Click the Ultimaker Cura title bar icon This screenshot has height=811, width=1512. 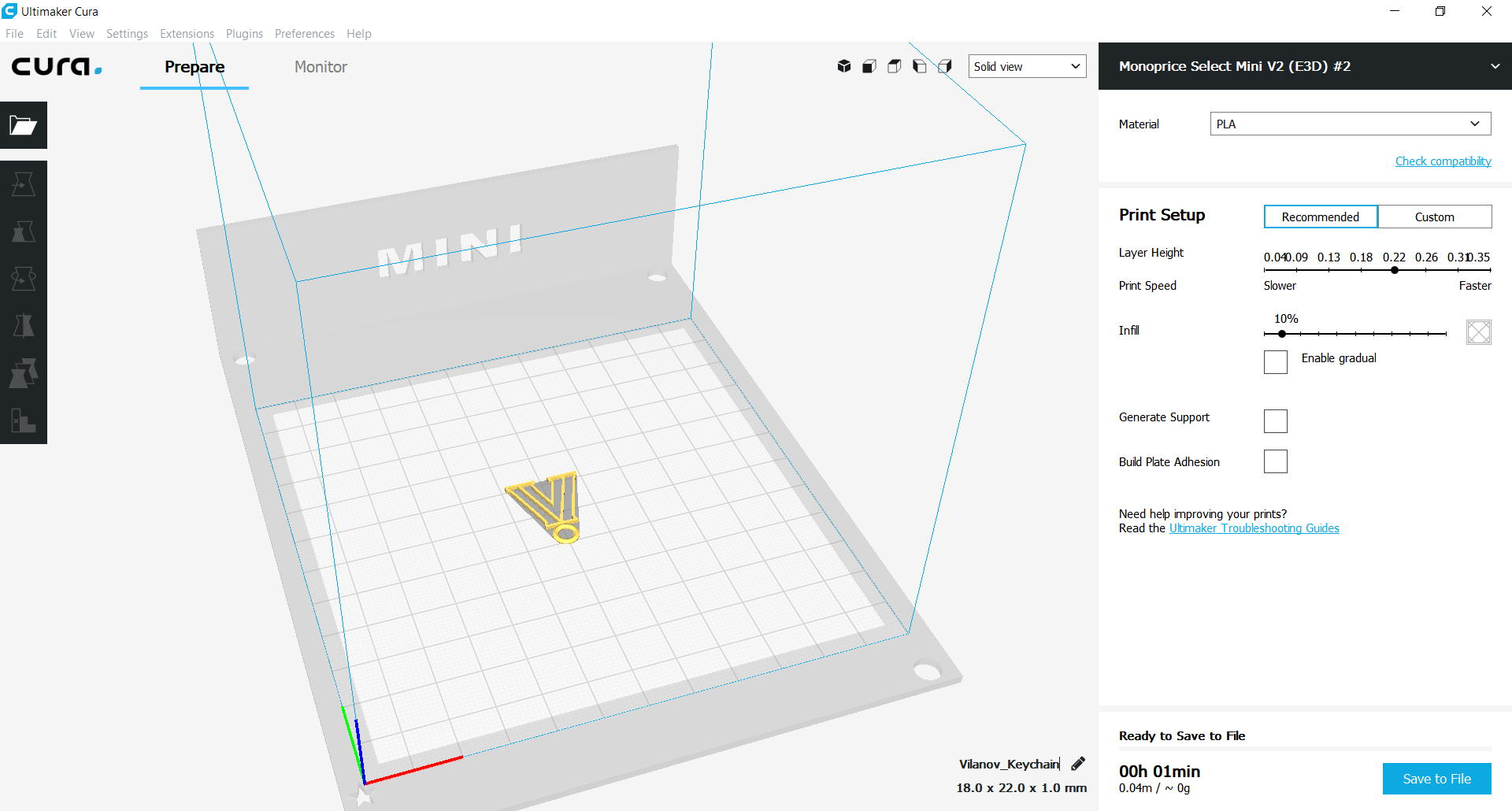(9, 11)
